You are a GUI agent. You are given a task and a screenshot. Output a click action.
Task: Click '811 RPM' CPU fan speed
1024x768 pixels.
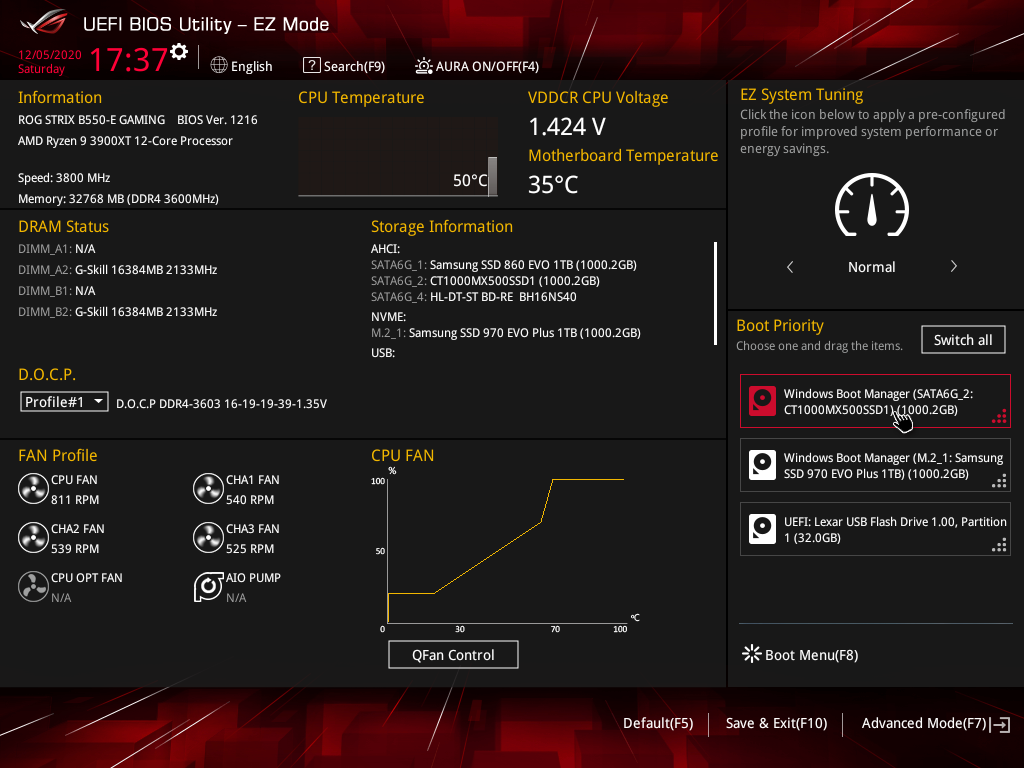point(75,500)
